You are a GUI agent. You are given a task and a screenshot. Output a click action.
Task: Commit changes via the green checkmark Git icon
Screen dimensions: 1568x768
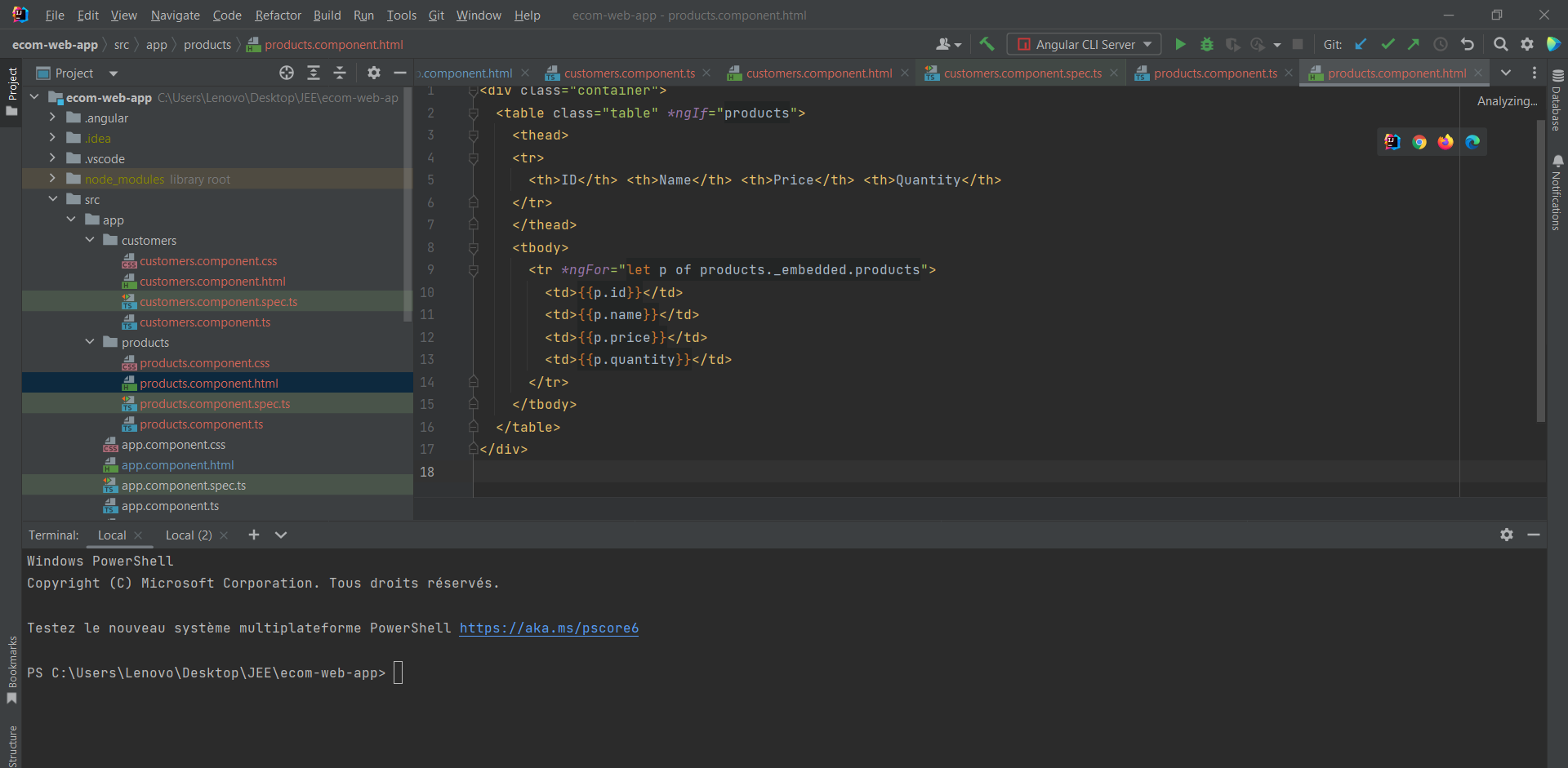[1388, 44]
